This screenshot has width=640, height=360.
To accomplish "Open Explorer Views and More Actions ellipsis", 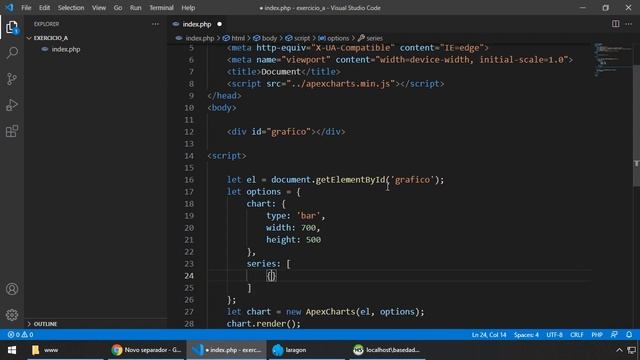I will click(156, 24).
